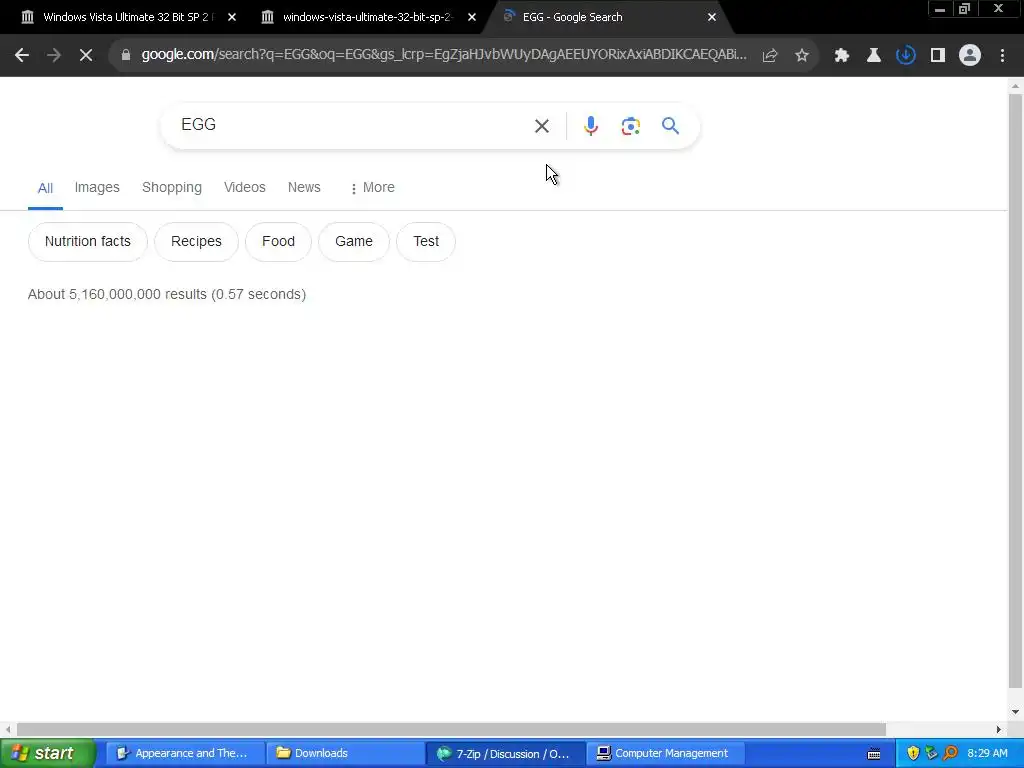Select the All results tab
1024x768 pixels.
click(45, 188)
